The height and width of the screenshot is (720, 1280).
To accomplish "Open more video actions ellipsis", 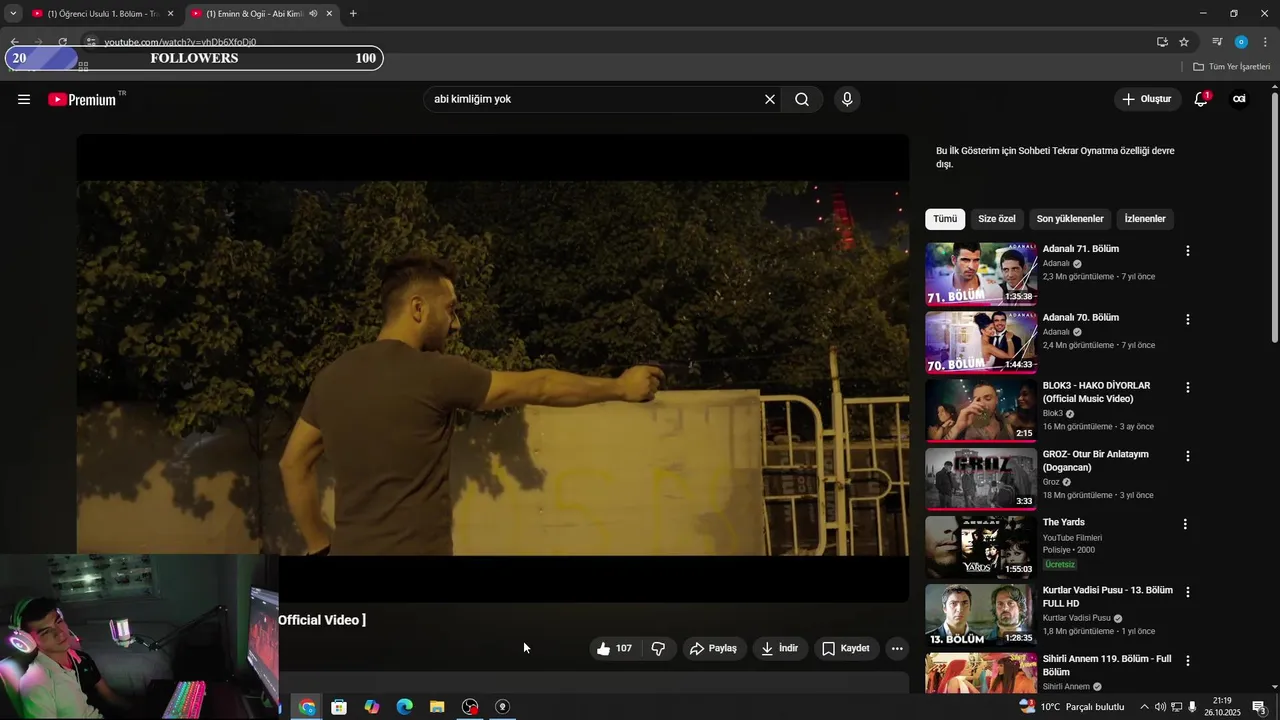I will point(897,648).
